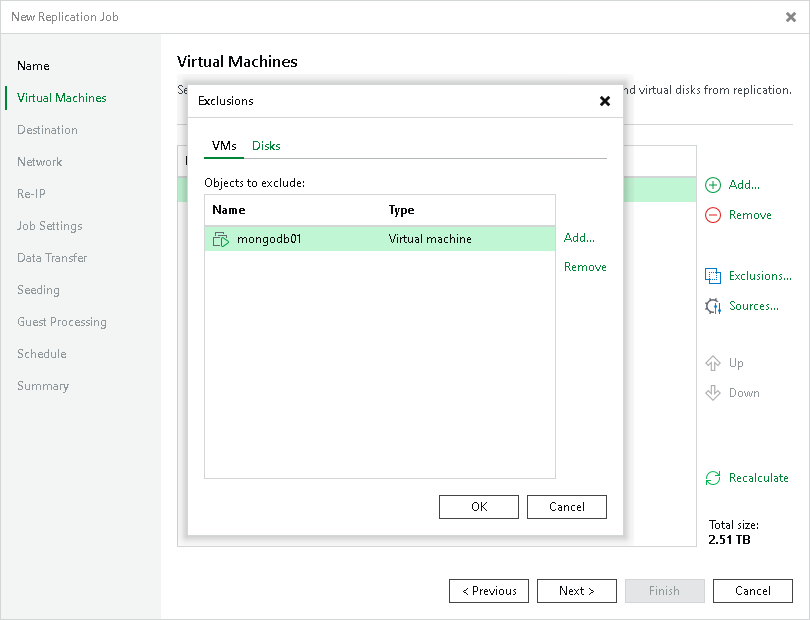This screenshot has height=620, width=810.
Task: Go to the Name wizard step
Action: click(33, 66)
